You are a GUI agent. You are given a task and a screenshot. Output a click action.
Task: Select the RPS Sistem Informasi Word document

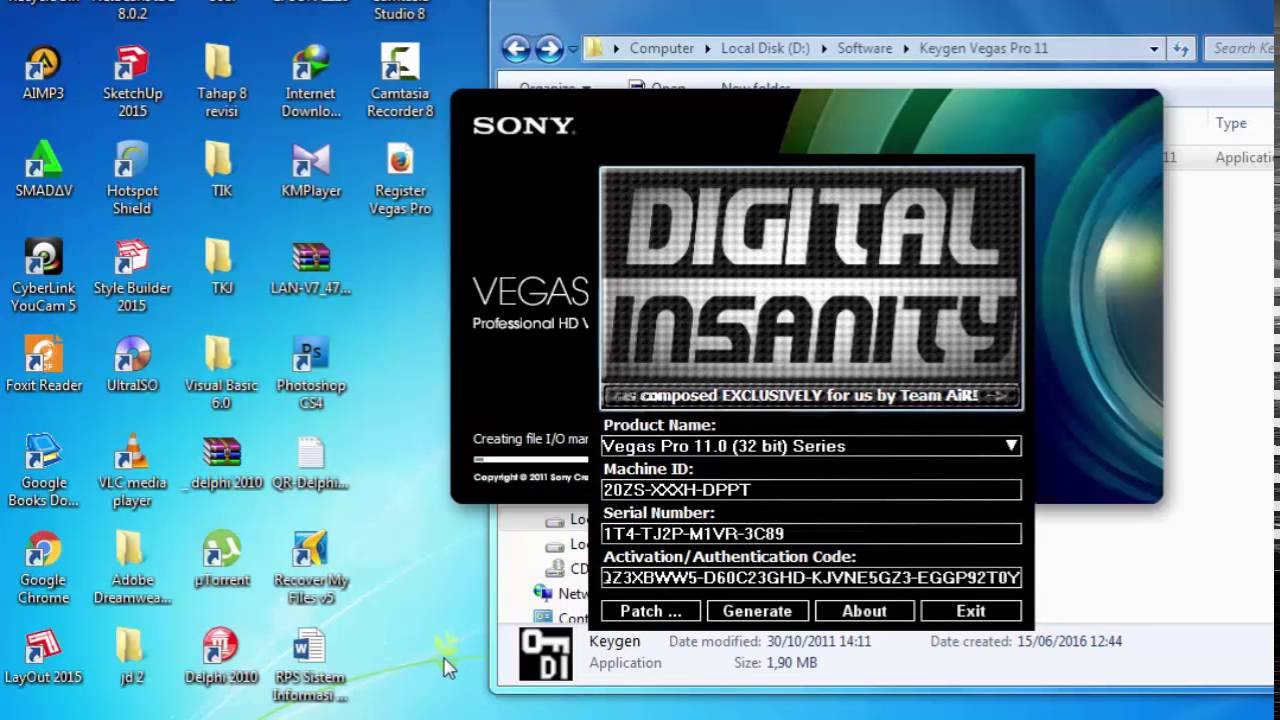pos(311,665)
